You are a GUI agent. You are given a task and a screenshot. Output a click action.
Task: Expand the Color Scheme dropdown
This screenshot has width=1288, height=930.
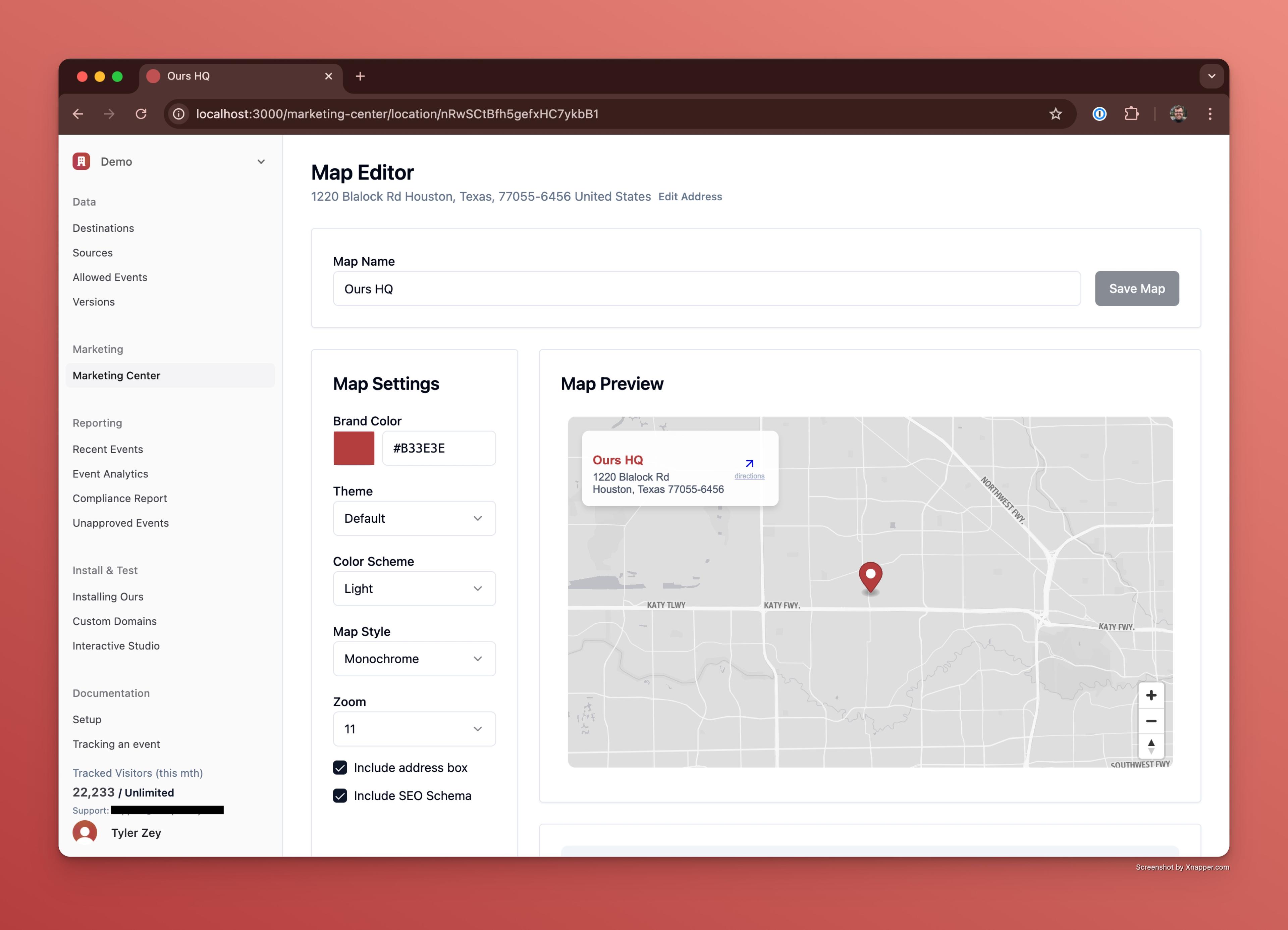414,588
